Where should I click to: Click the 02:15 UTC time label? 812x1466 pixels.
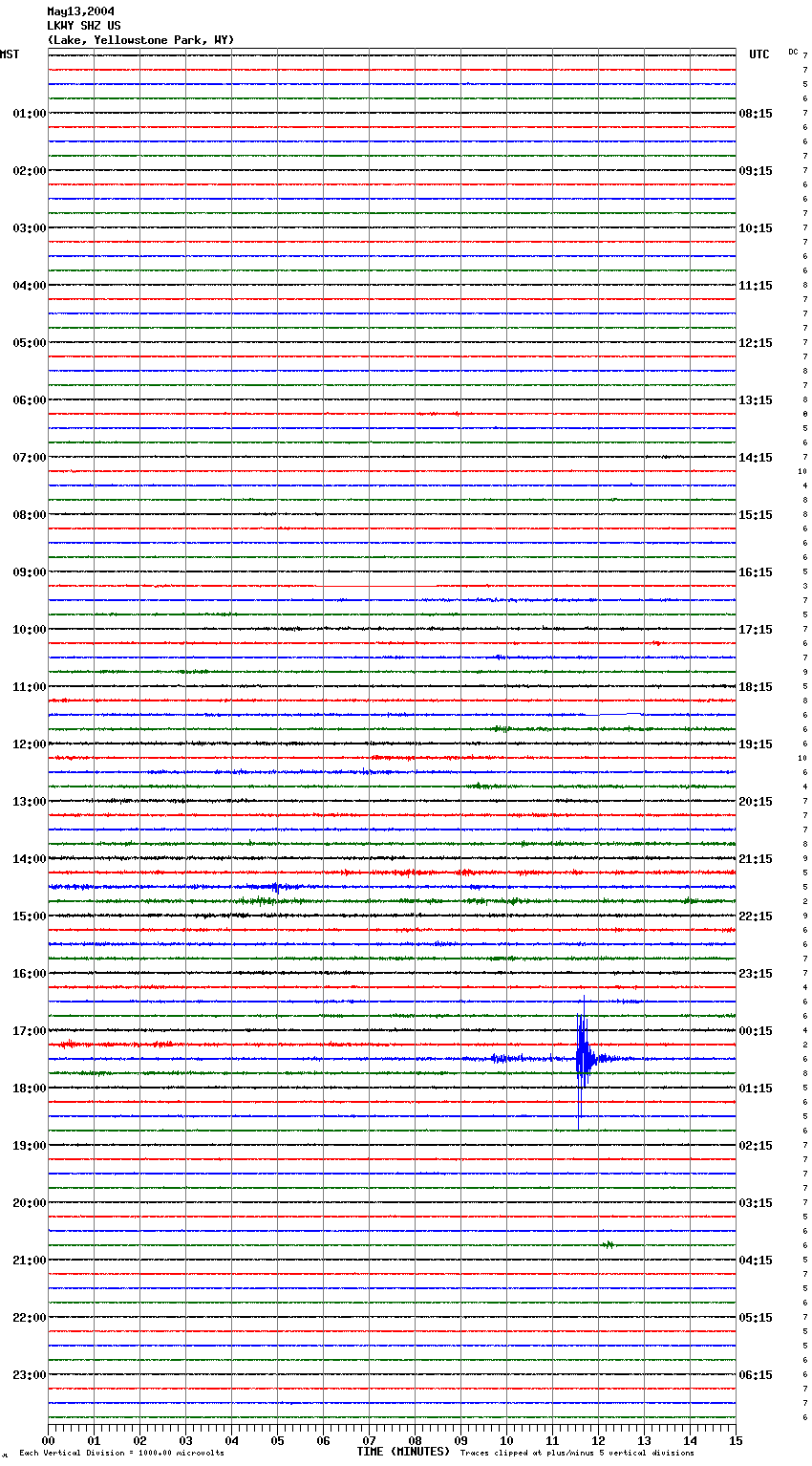[x=756, y=1146]
